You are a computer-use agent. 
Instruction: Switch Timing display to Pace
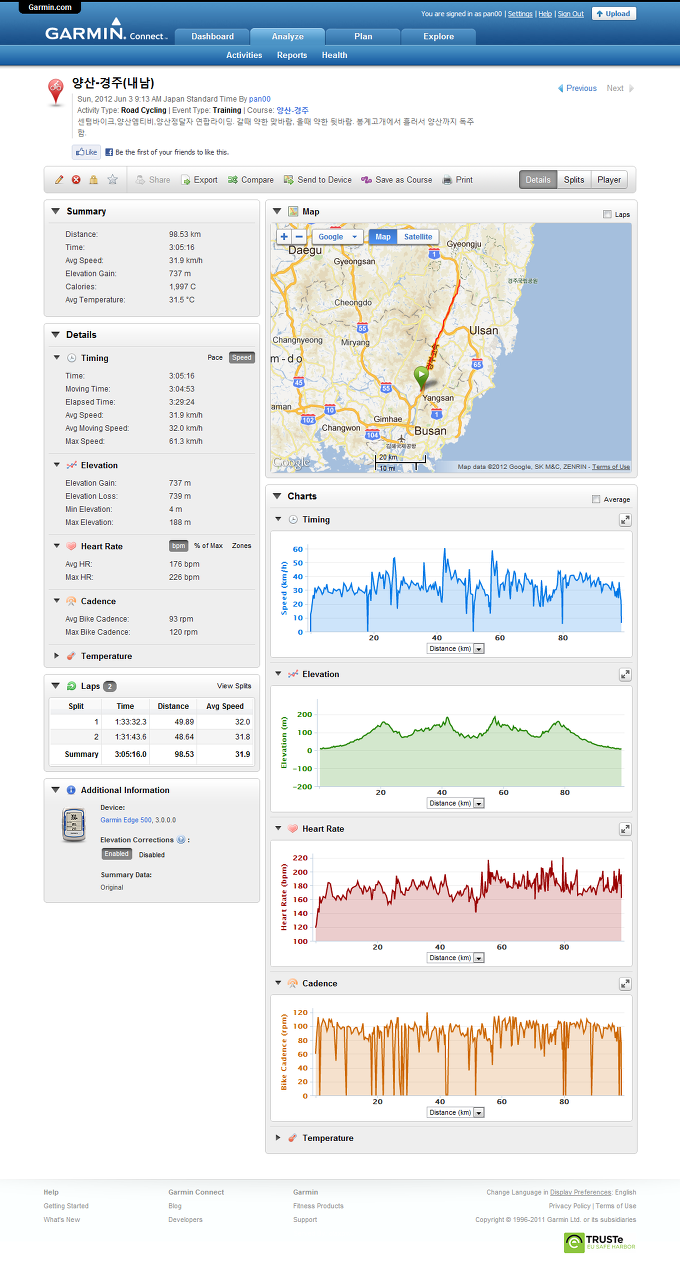[215, 358]
